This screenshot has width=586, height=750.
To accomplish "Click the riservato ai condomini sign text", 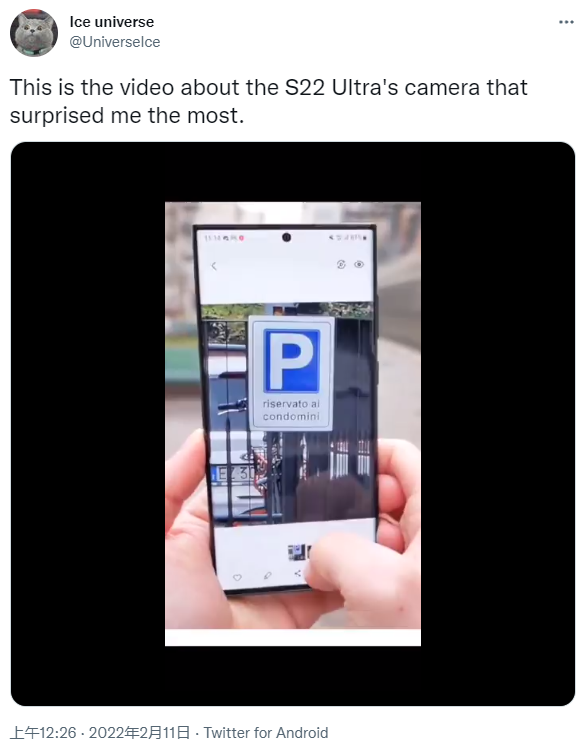I will (291, 410).
